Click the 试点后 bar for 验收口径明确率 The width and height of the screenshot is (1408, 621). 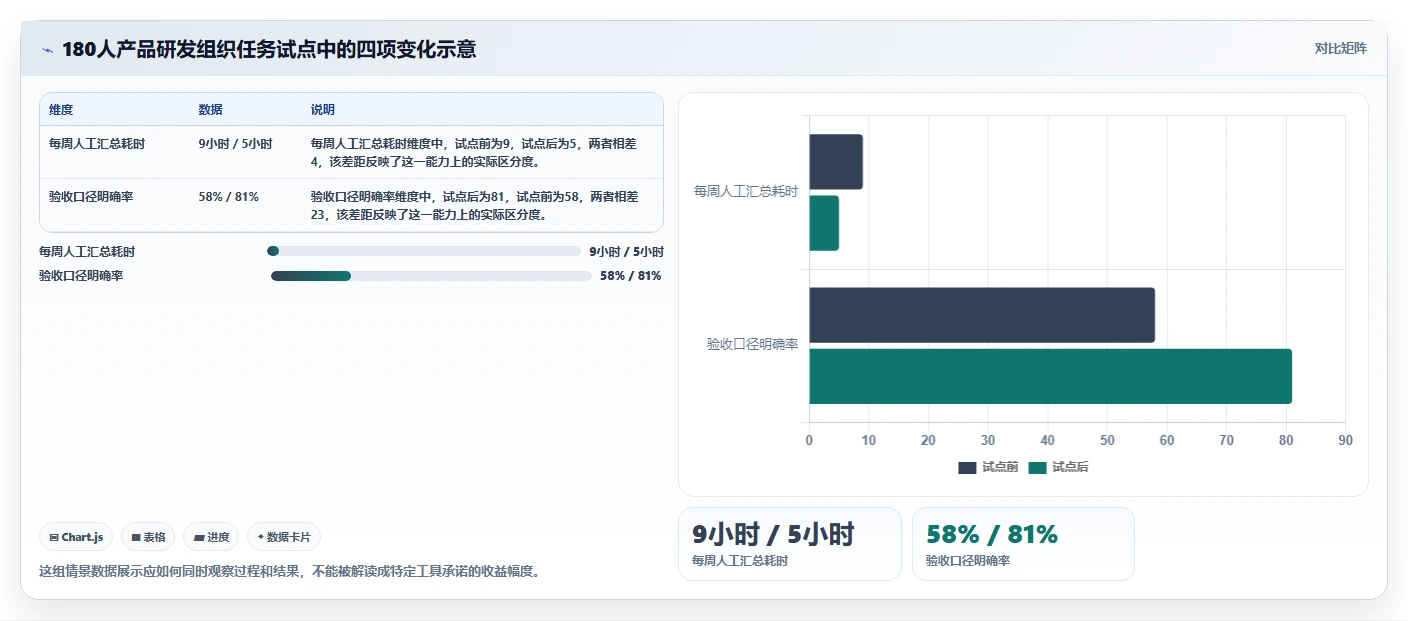pos(1051,376)
